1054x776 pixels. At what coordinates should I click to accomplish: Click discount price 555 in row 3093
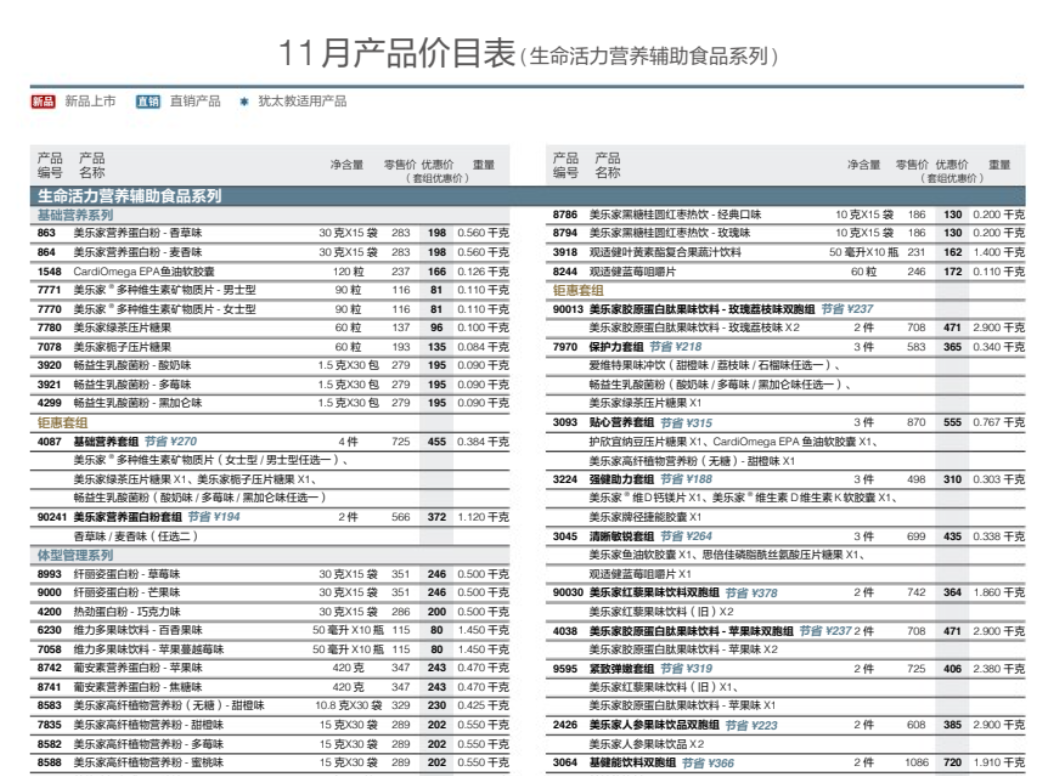tap(952, 422)
